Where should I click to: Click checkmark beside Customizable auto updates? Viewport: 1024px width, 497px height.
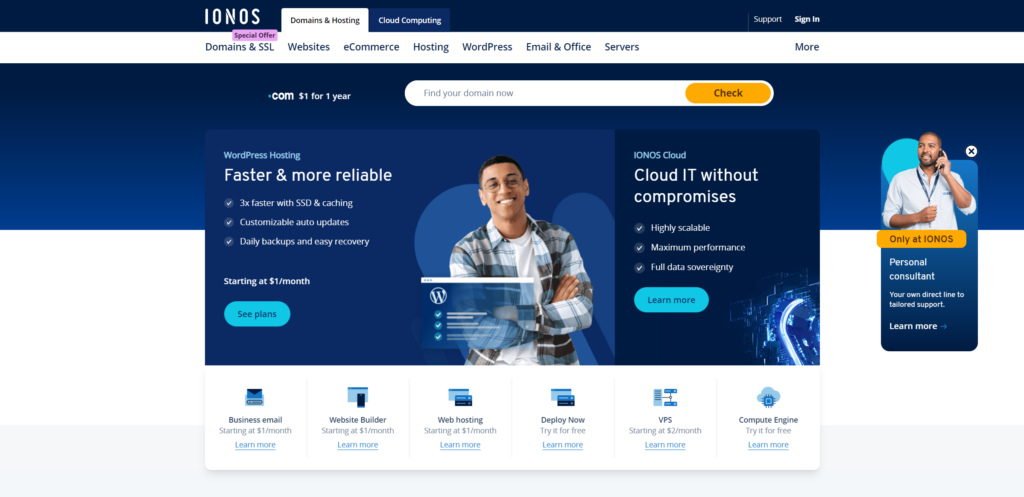[229, 222]
